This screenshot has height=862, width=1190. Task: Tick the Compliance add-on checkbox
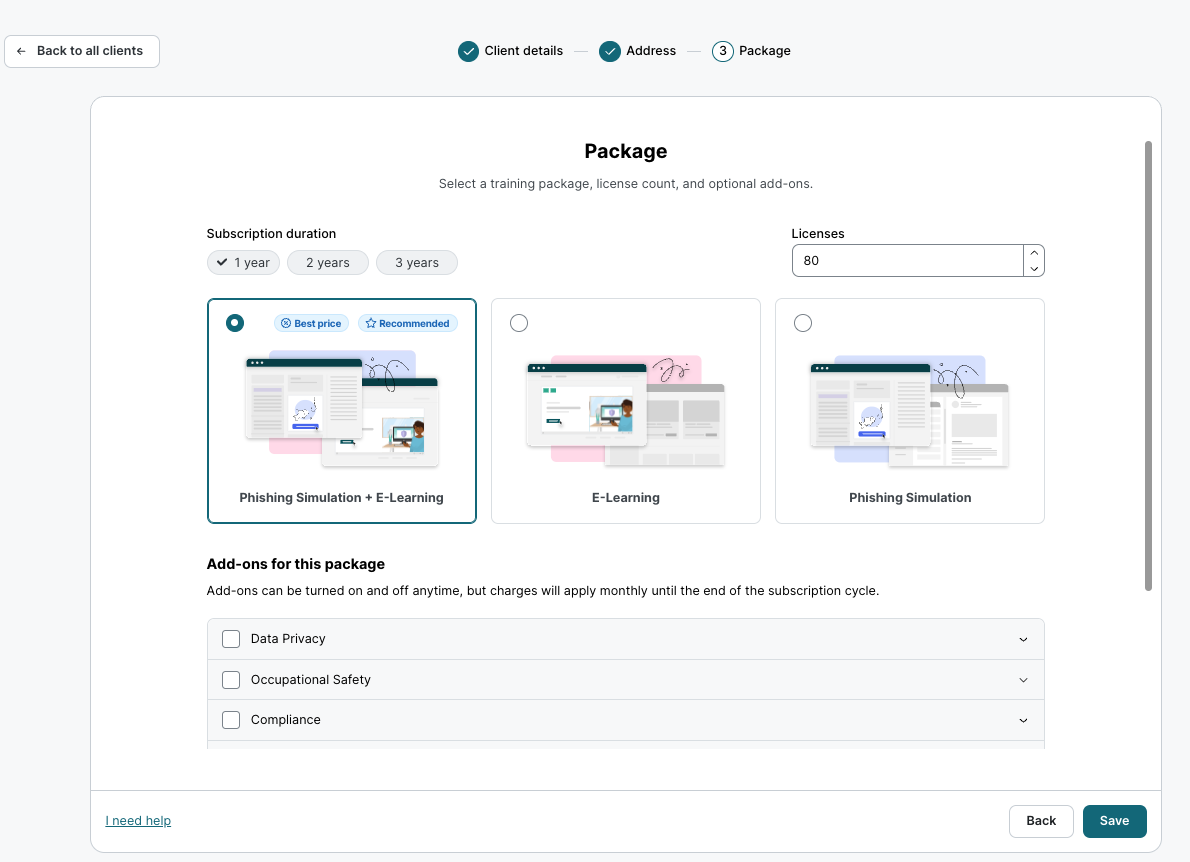[x=231, y=720]
